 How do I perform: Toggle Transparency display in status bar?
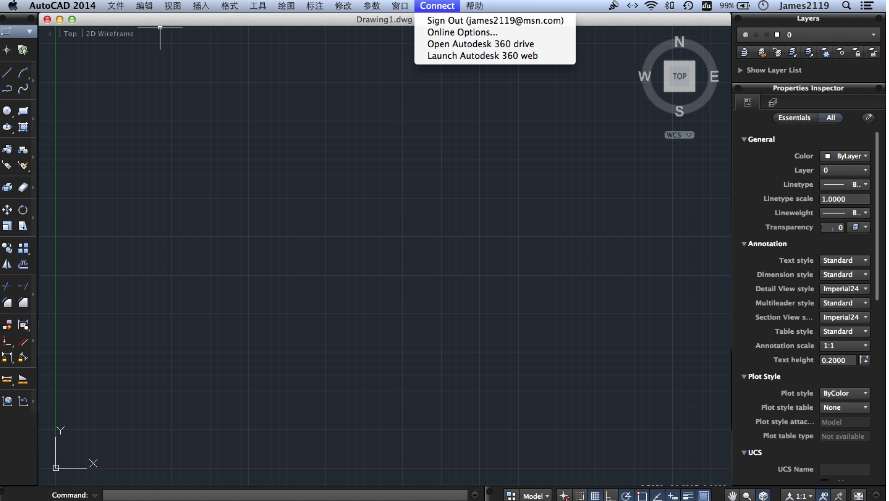704,496
